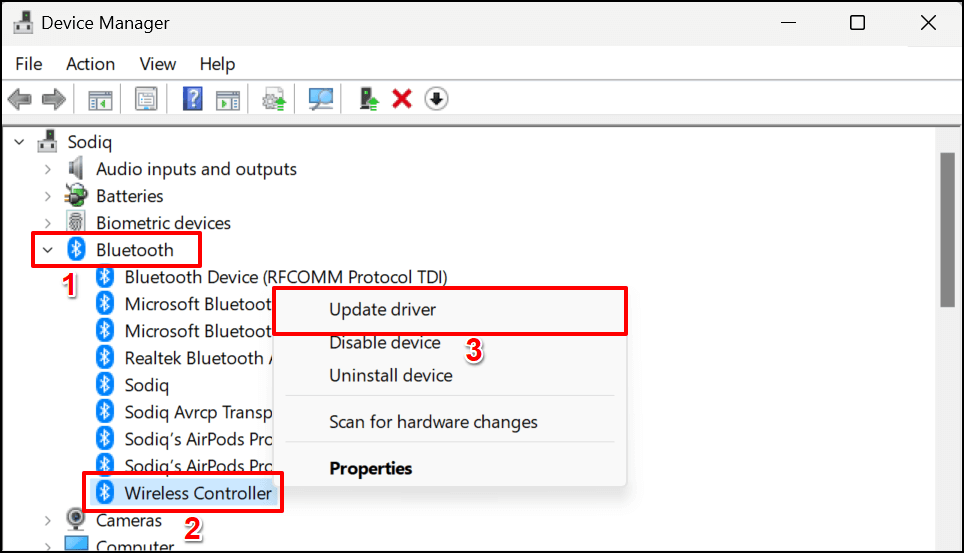Viewport: 964px width, 553px height.
Task: Expand the Cameras category
Action: tap(47, 520)
